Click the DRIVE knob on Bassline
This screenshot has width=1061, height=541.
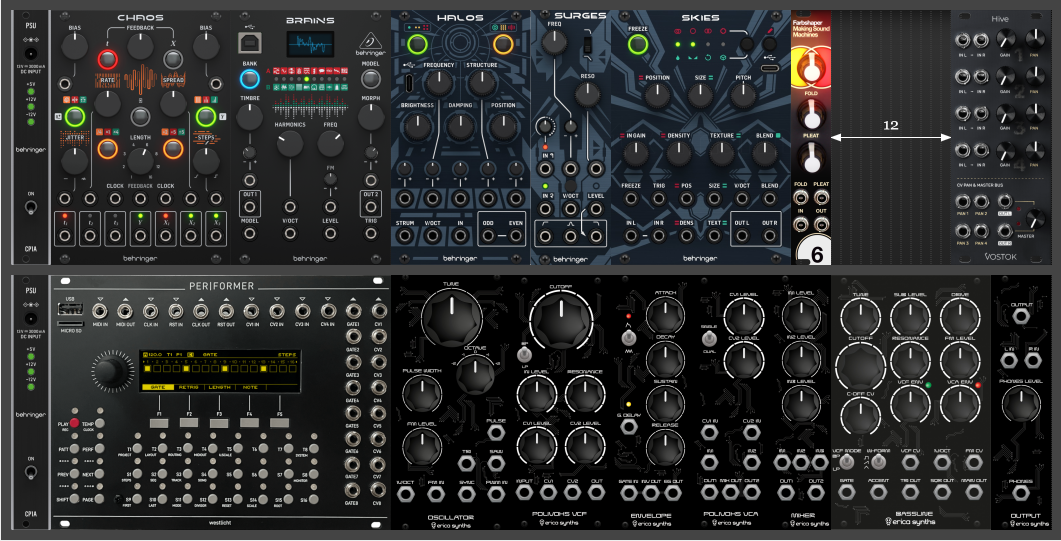(x=960, y=316)
